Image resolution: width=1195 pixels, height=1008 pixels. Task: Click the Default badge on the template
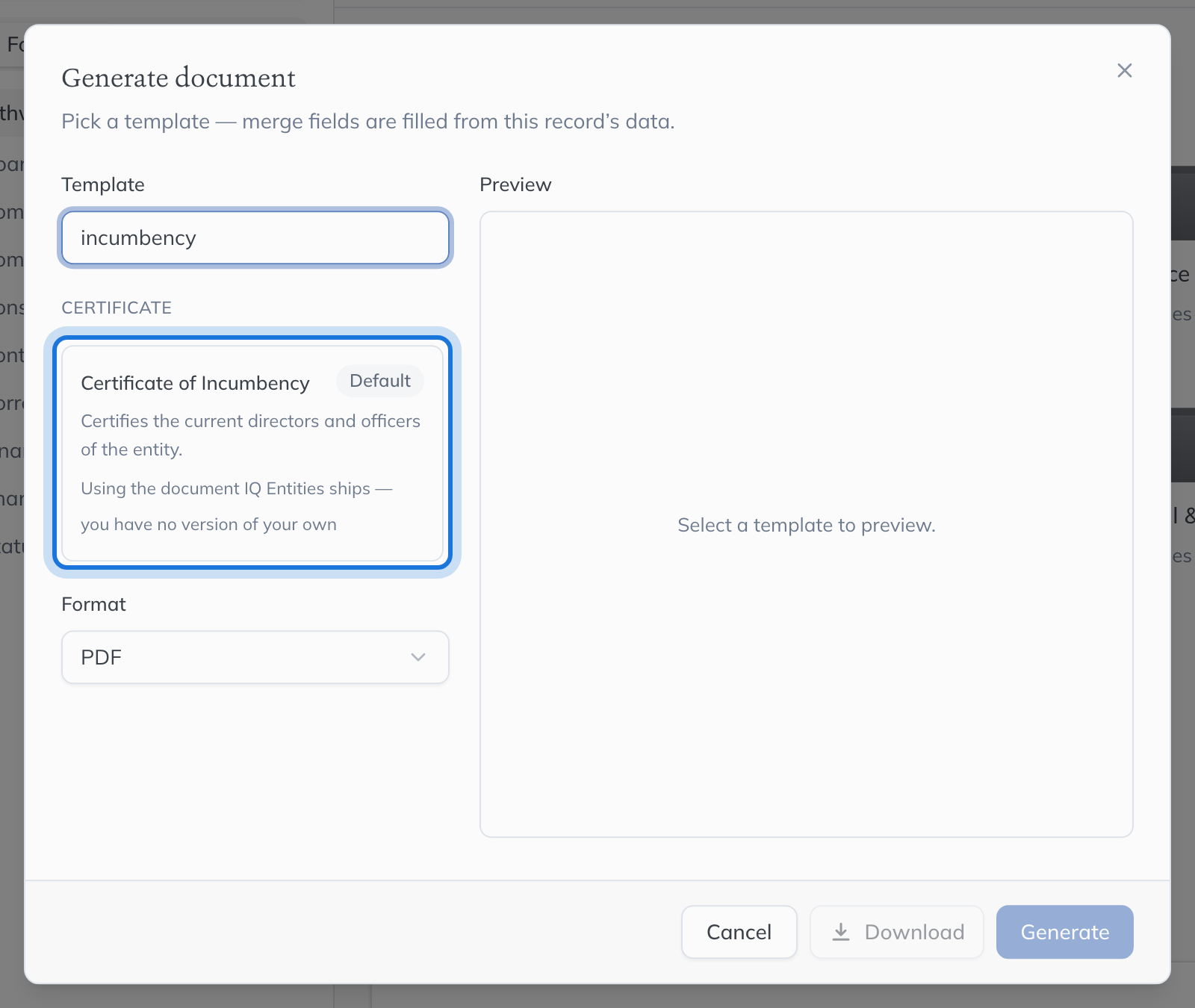click(x=380, y=381)
